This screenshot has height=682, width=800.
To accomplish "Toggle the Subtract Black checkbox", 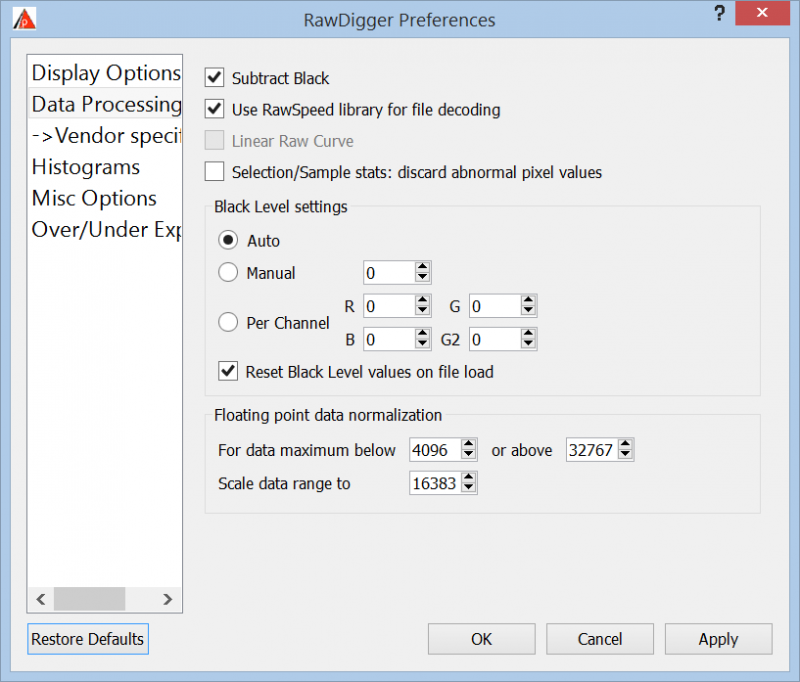I will point(214,78).
